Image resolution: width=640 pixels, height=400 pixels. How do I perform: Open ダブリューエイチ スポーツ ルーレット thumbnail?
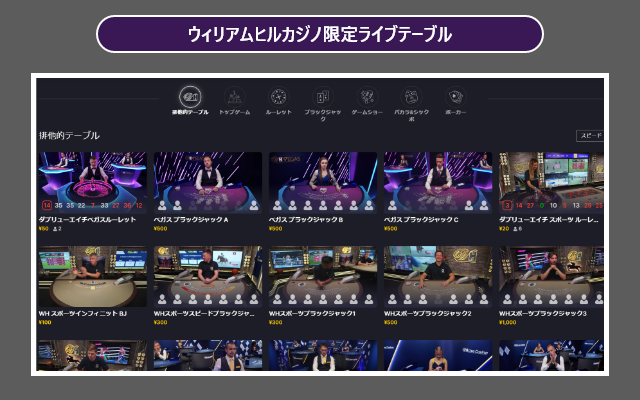tap(551, 181)
